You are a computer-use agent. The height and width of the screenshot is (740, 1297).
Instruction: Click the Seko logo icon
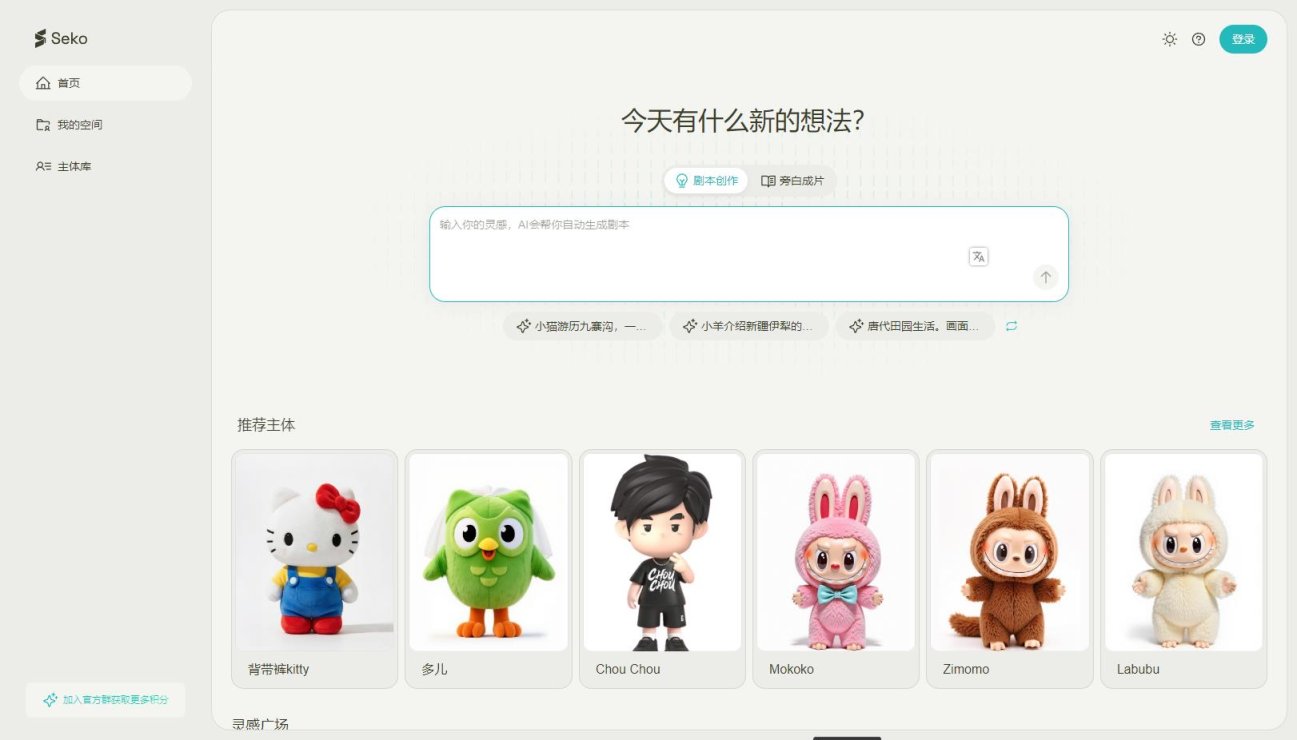[41, 39]
